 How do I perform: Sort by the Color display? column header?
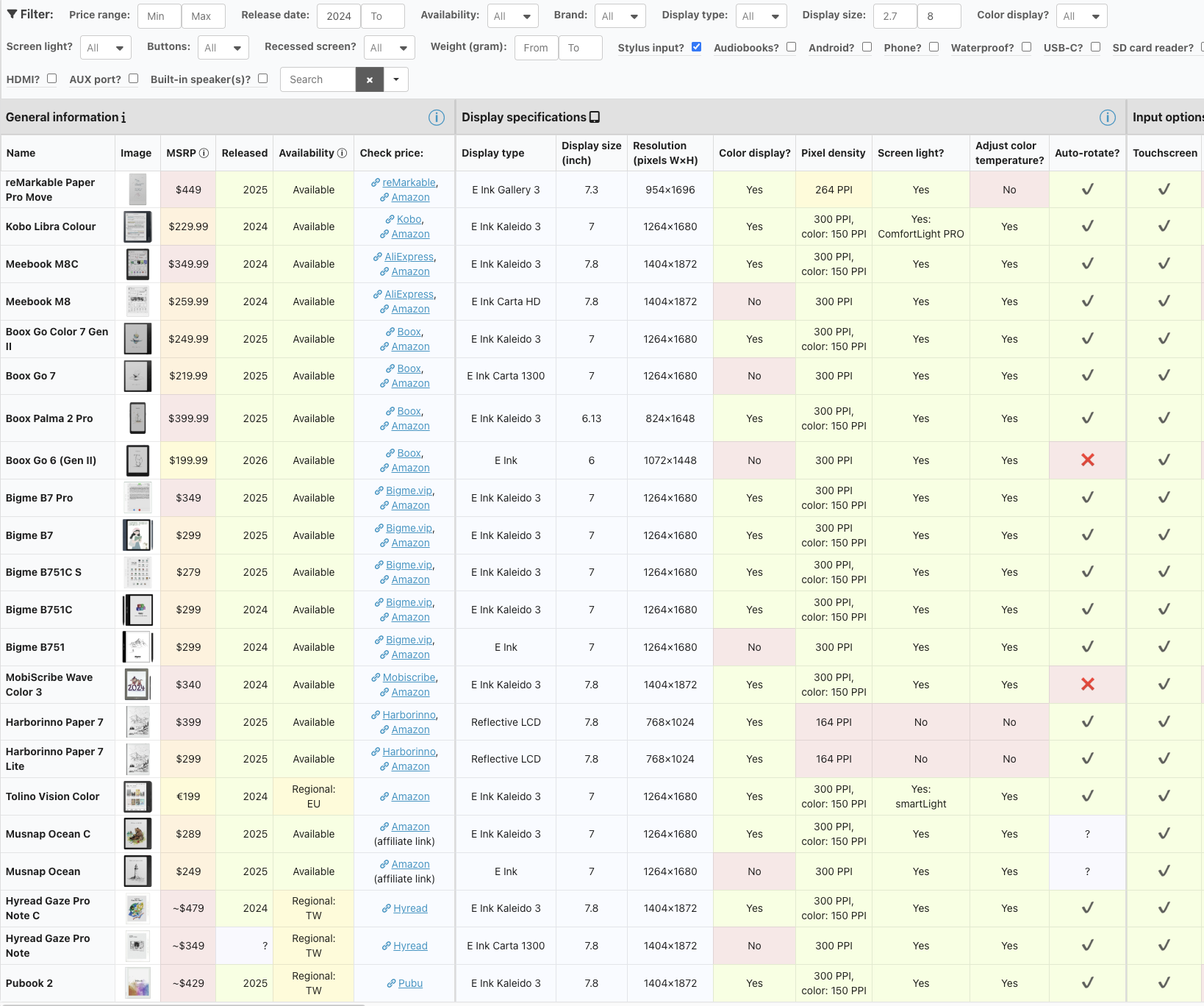754,153
